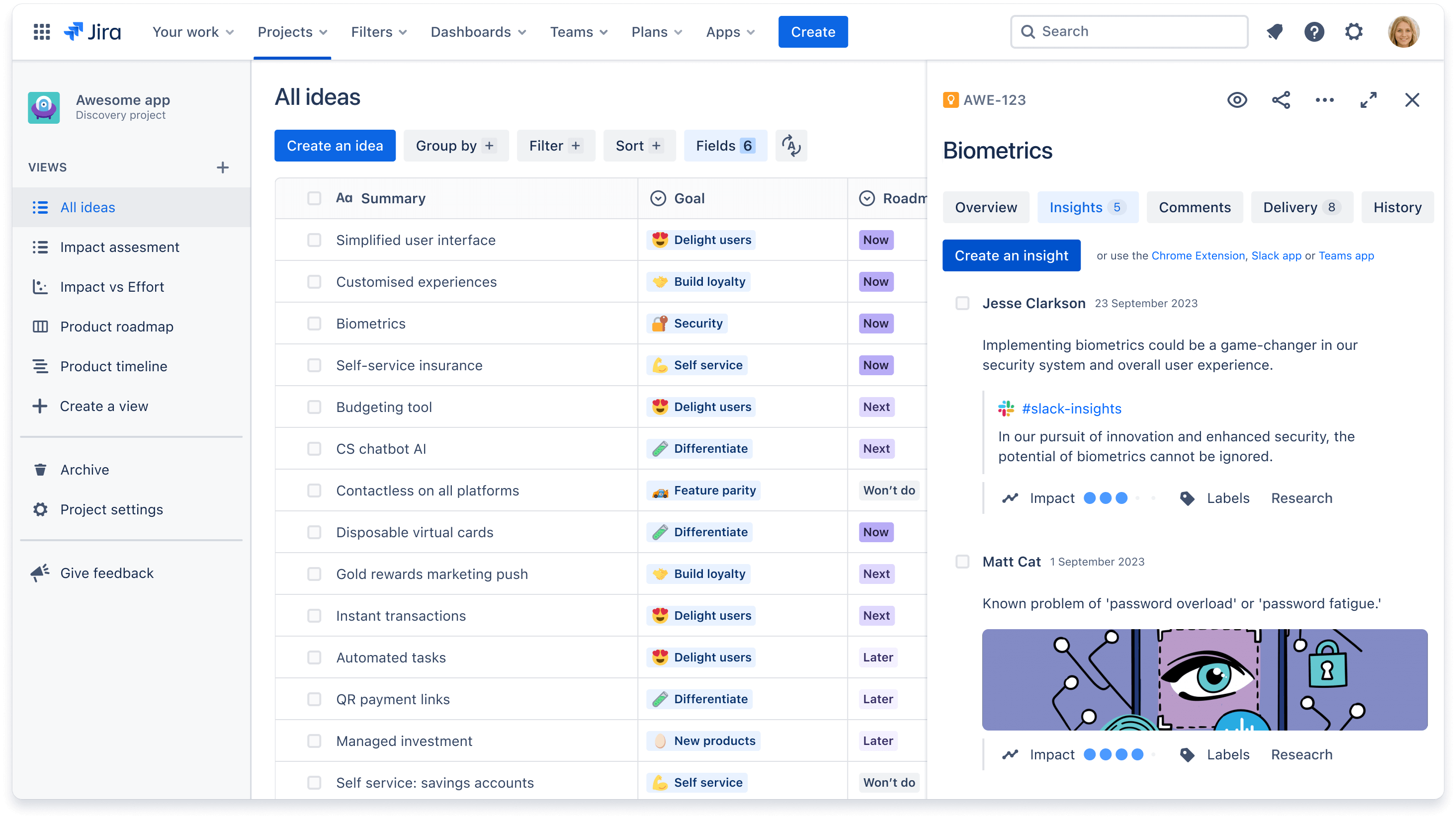Click the watch/eye icon on AWE-123
1456x819 pixels.
[1237, 100]
